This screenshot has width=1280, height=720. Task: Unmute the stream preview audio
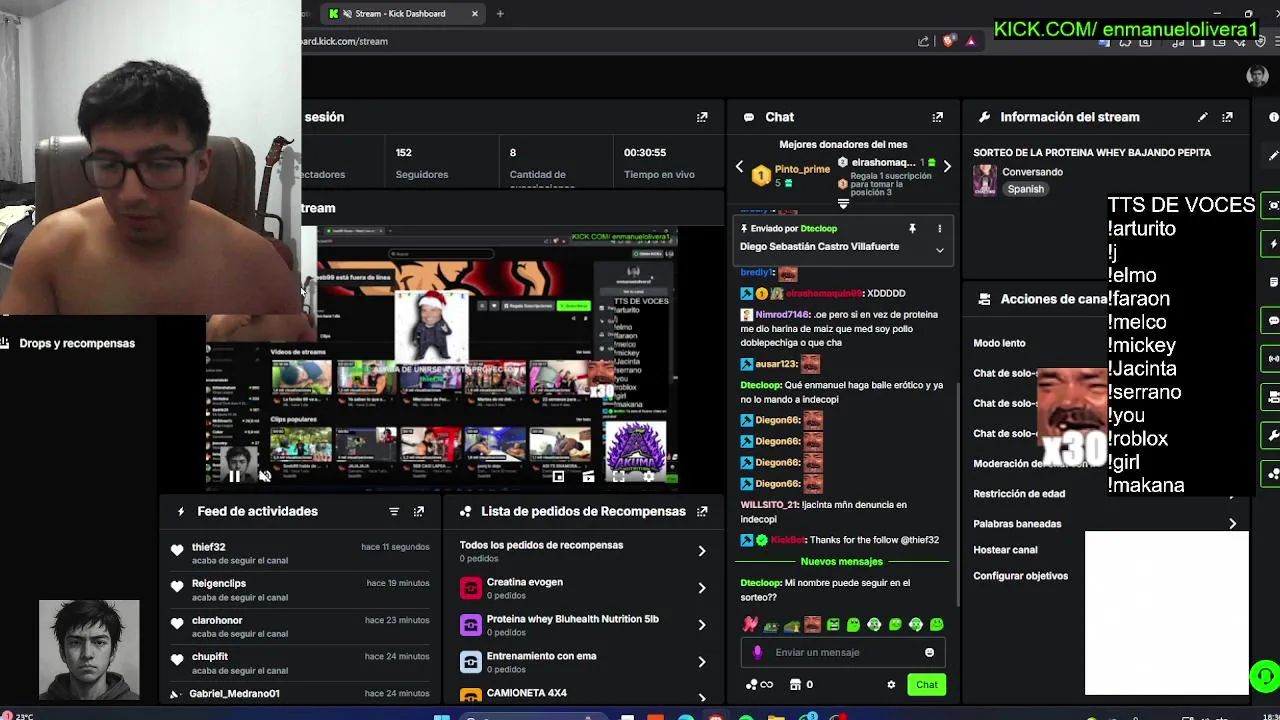(264, 476)
